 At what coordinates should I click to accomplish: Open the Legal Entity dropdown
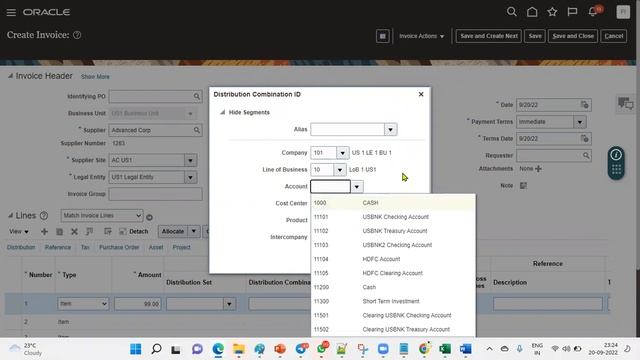point(190,177)
